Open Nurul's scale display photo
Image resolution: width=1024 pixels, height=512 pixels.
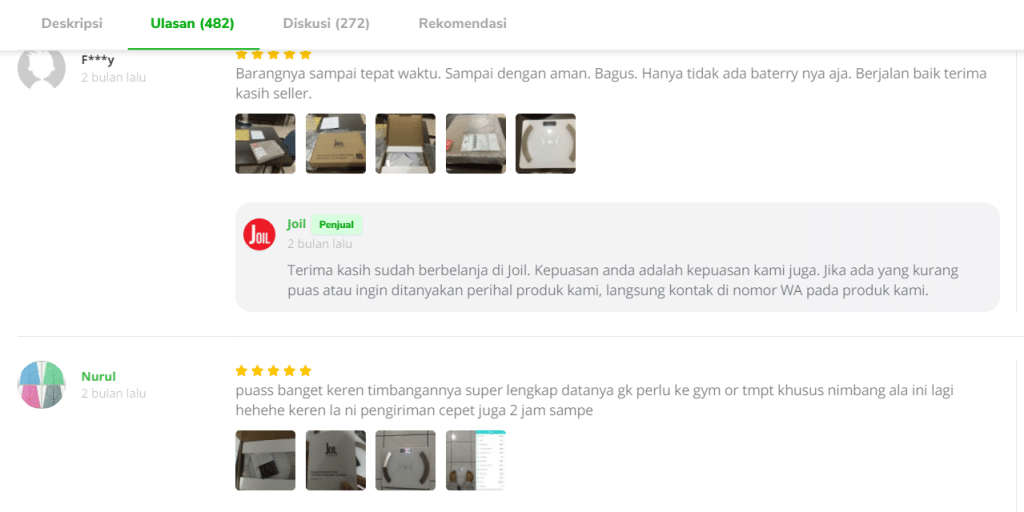[406, 460]
